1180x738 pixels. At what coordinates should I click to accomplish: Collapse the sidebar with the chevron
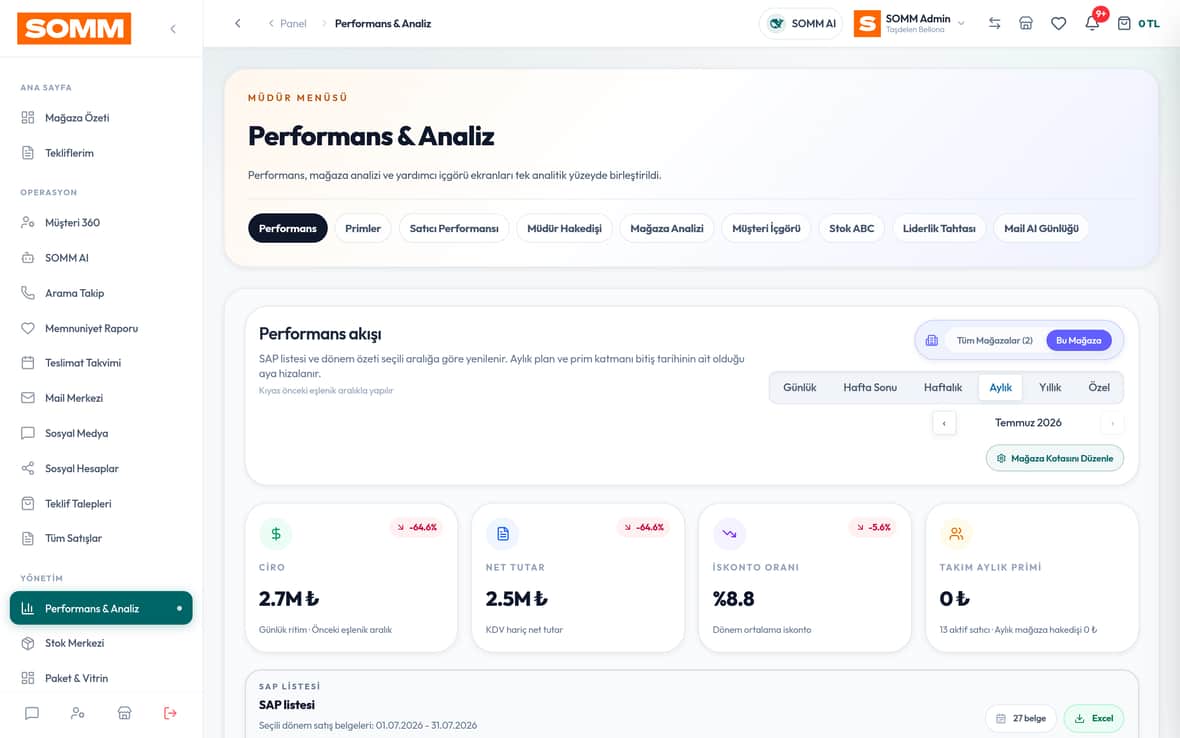pos(173,29)
